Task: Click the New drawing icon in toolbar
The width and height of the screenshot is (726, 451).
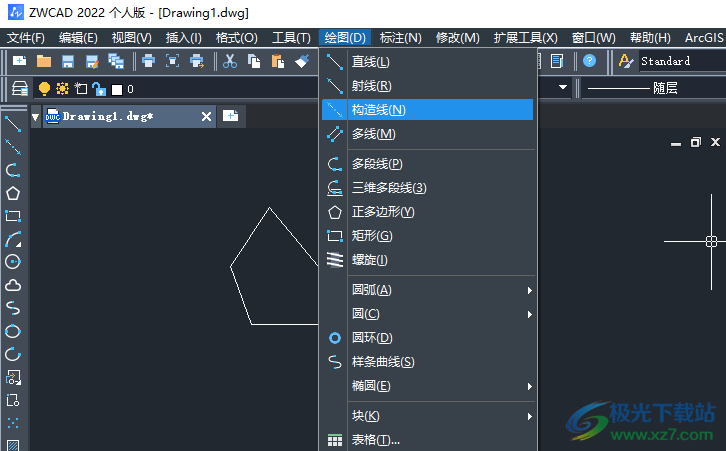Action: pos(19,61)
